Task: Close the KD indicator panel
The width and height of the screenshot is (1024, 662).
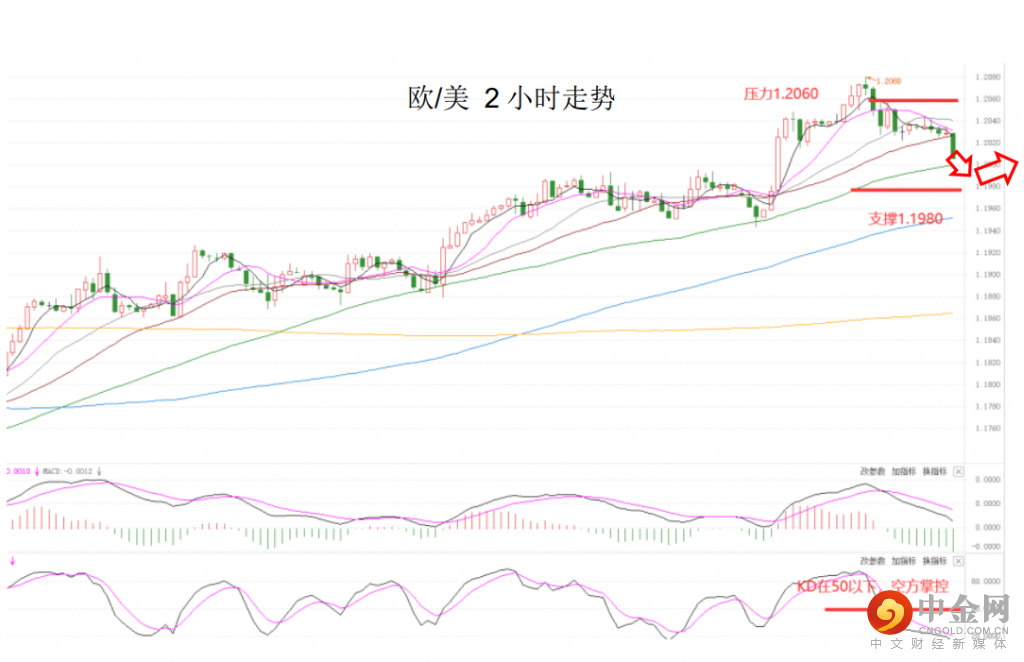Action: (x=958, y=561)
